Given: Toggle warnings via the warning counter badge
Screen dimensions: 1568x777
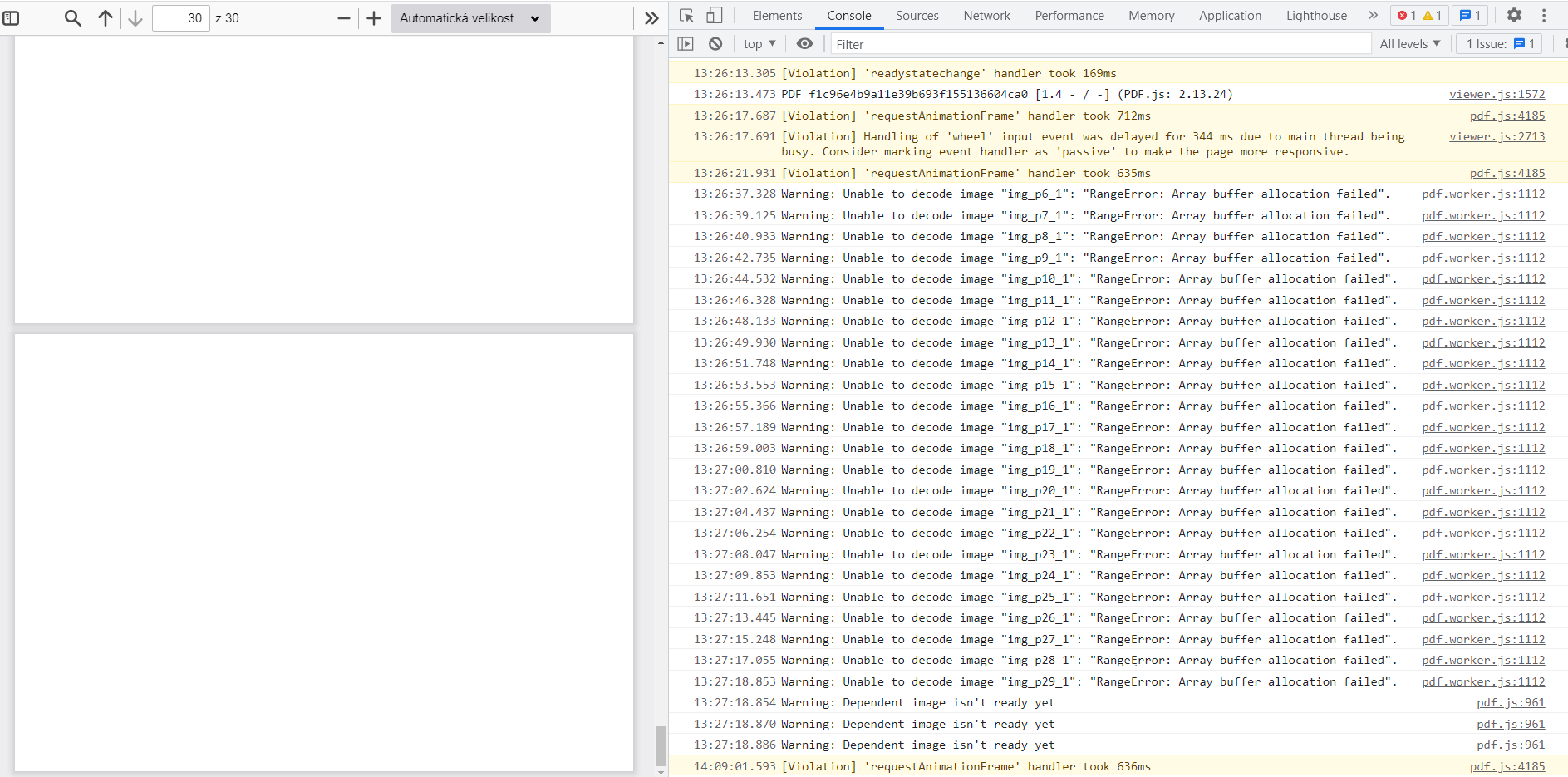Looking at the screenshot, I should tap(1432, 15).
